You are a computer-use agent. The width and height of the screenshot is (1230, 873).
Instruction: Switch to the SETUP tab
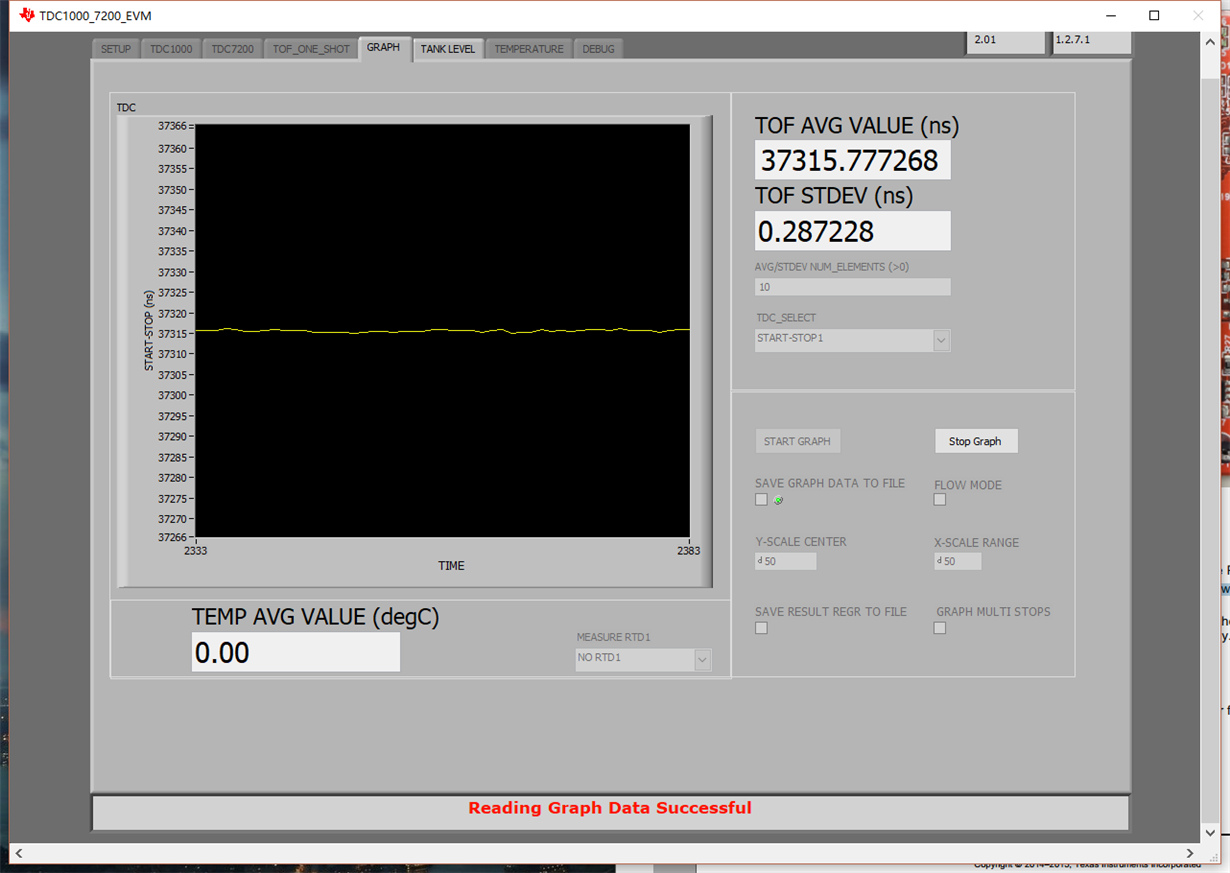pyautogui.click(x=115, y=49)
